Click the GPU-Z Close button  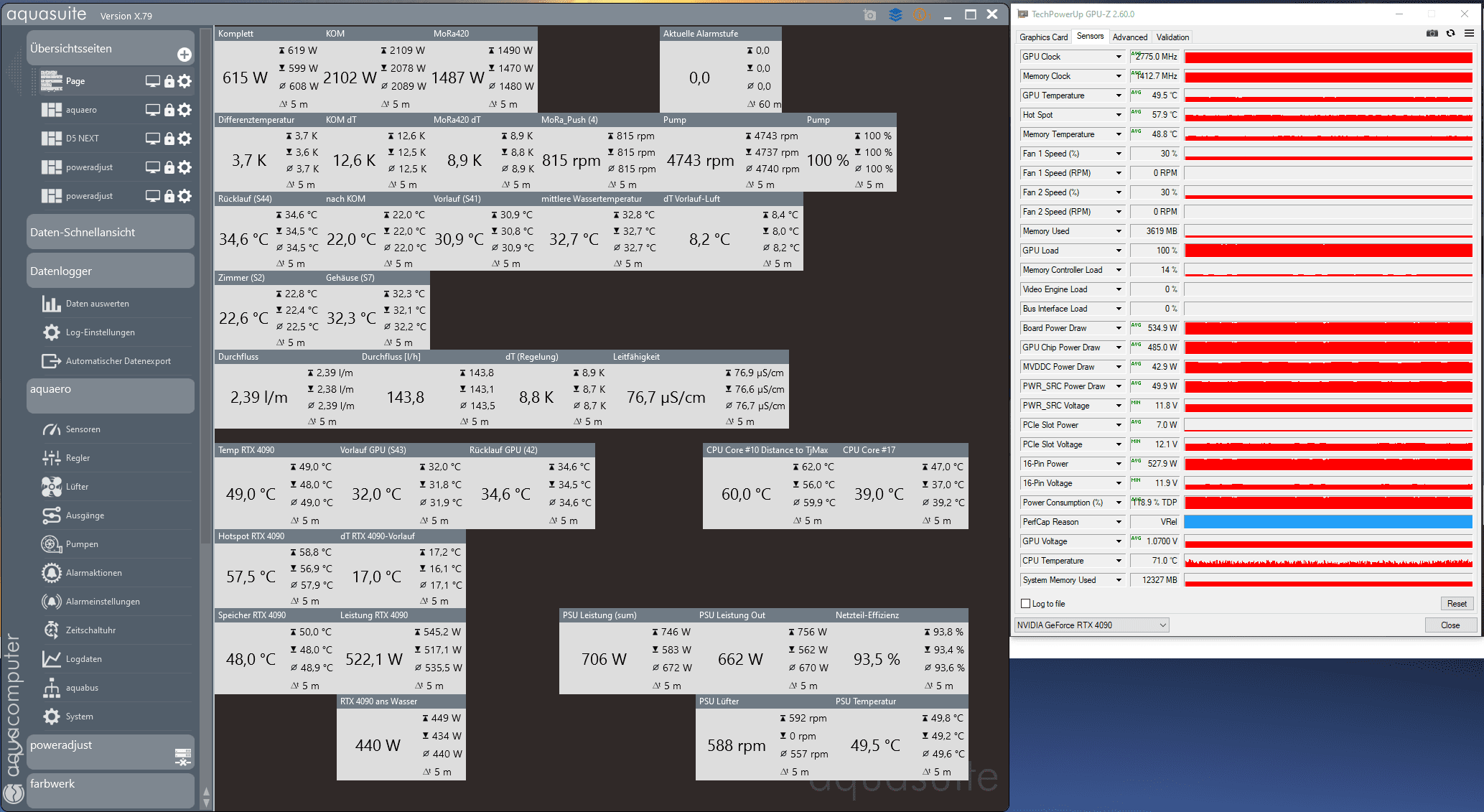point(1450,625)
